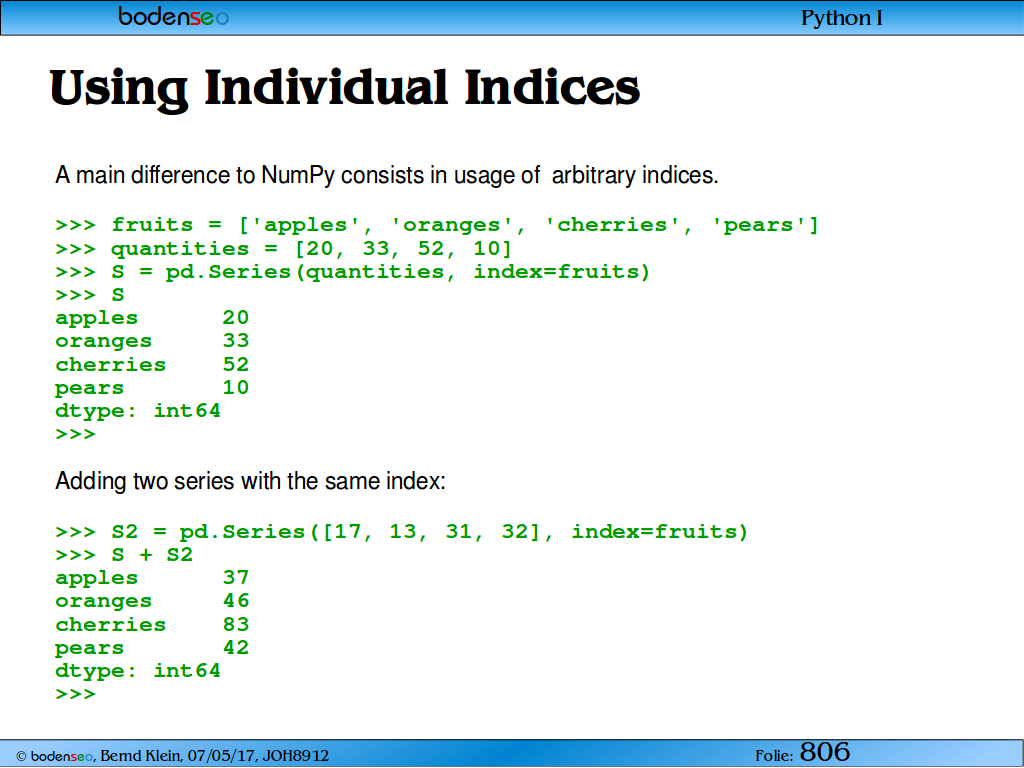
Task: Click the output row 'pears 42'
Action: pyautogui.click(x=152, y=648)
